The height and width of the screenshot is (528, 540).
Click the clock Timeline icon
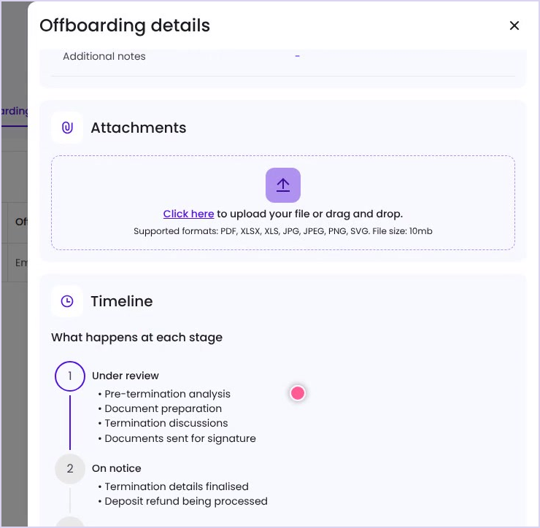(67, 301)
